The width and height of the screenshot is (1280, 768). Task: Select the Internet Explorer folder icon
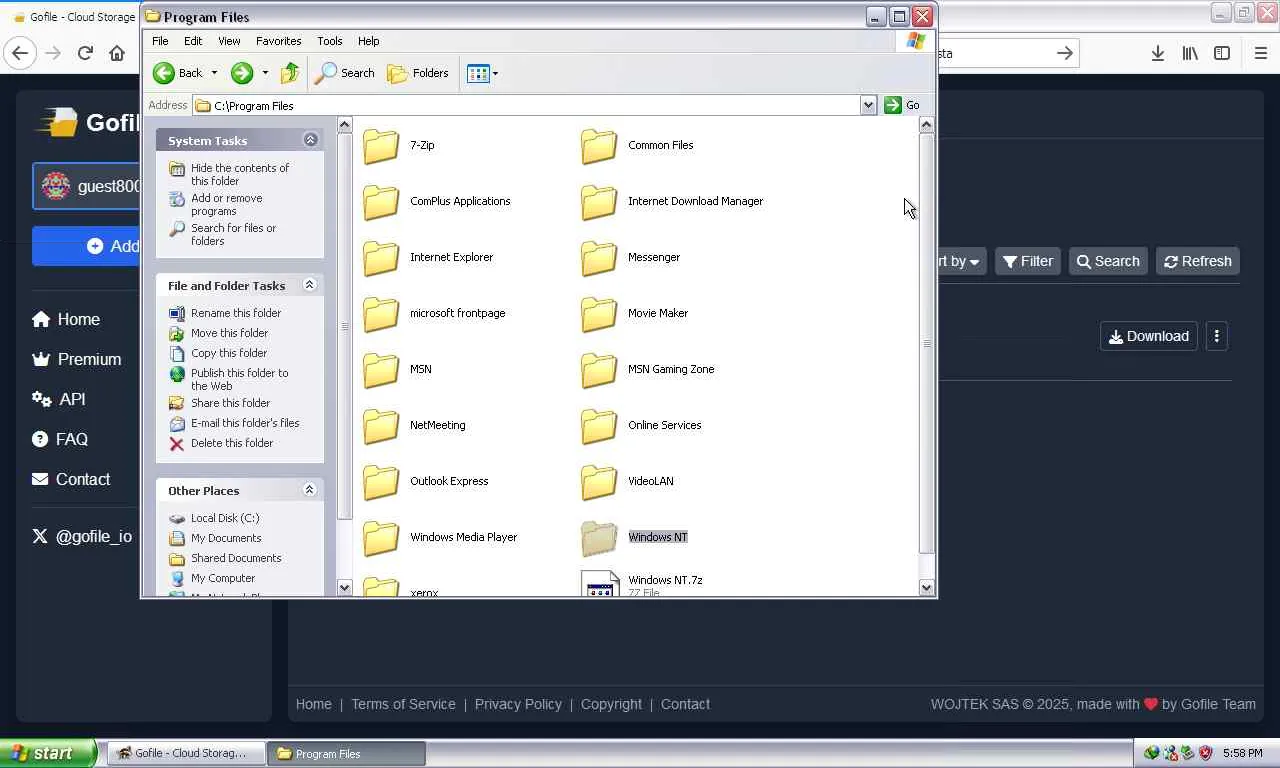[381, 258]
